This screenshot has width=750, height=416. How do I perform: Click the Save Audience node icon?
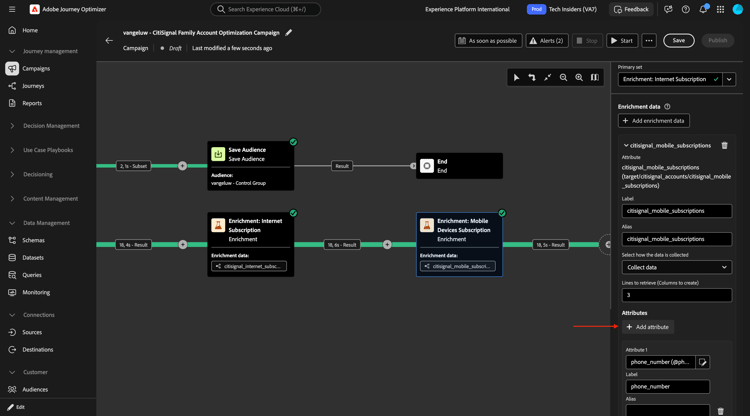pos(218,154)
